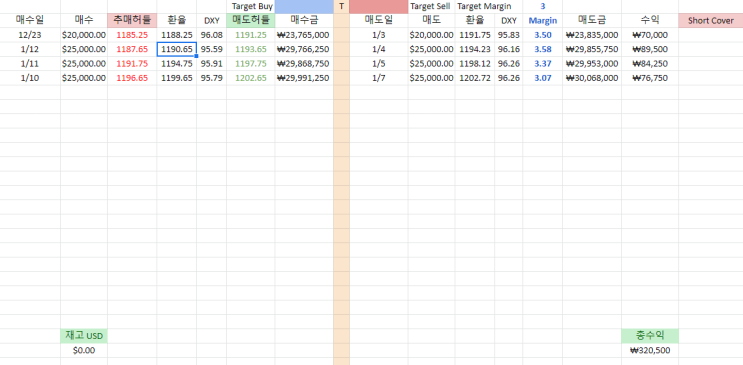The width and height of the screenshot is (743, 365).
Task: Select DXY value 95.91
Action: tap(211, 64)
